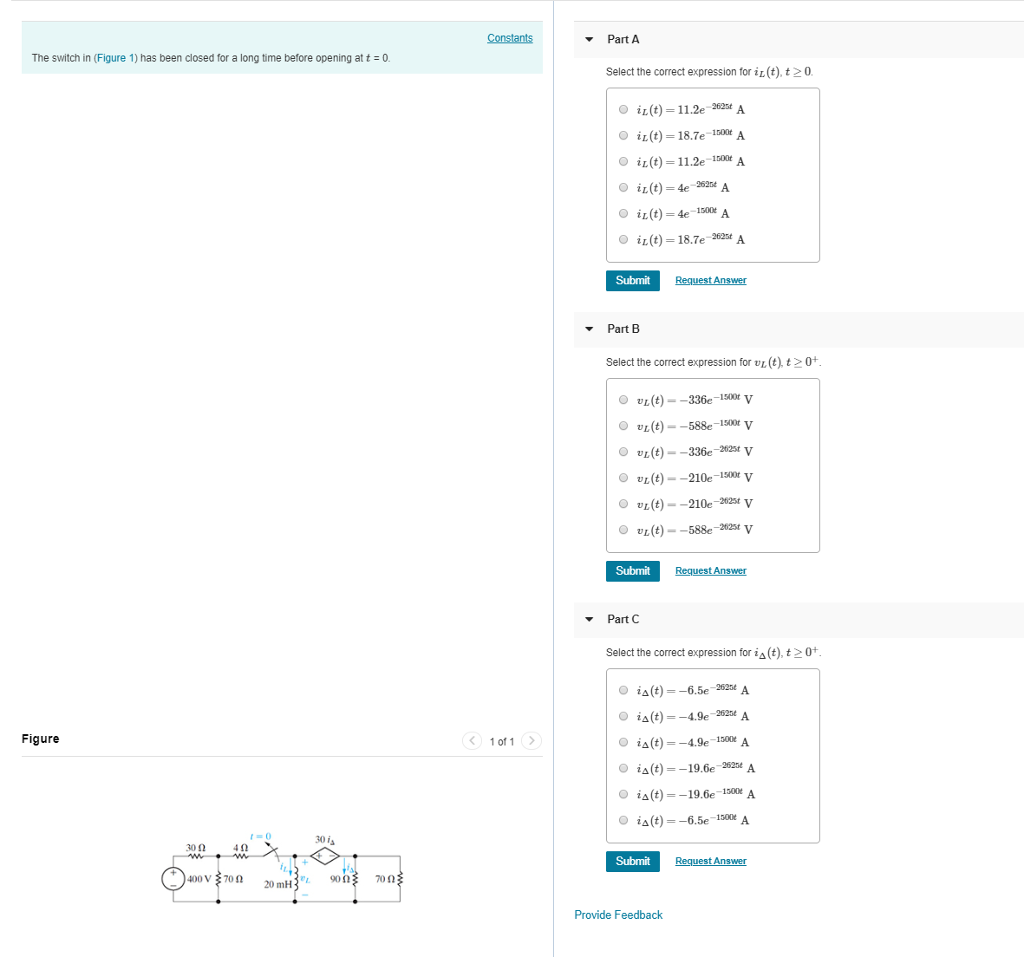1024x957 pixels.
Task: Select iL(t)=18.7e^-1500t A option
Action: coord(623,135)
